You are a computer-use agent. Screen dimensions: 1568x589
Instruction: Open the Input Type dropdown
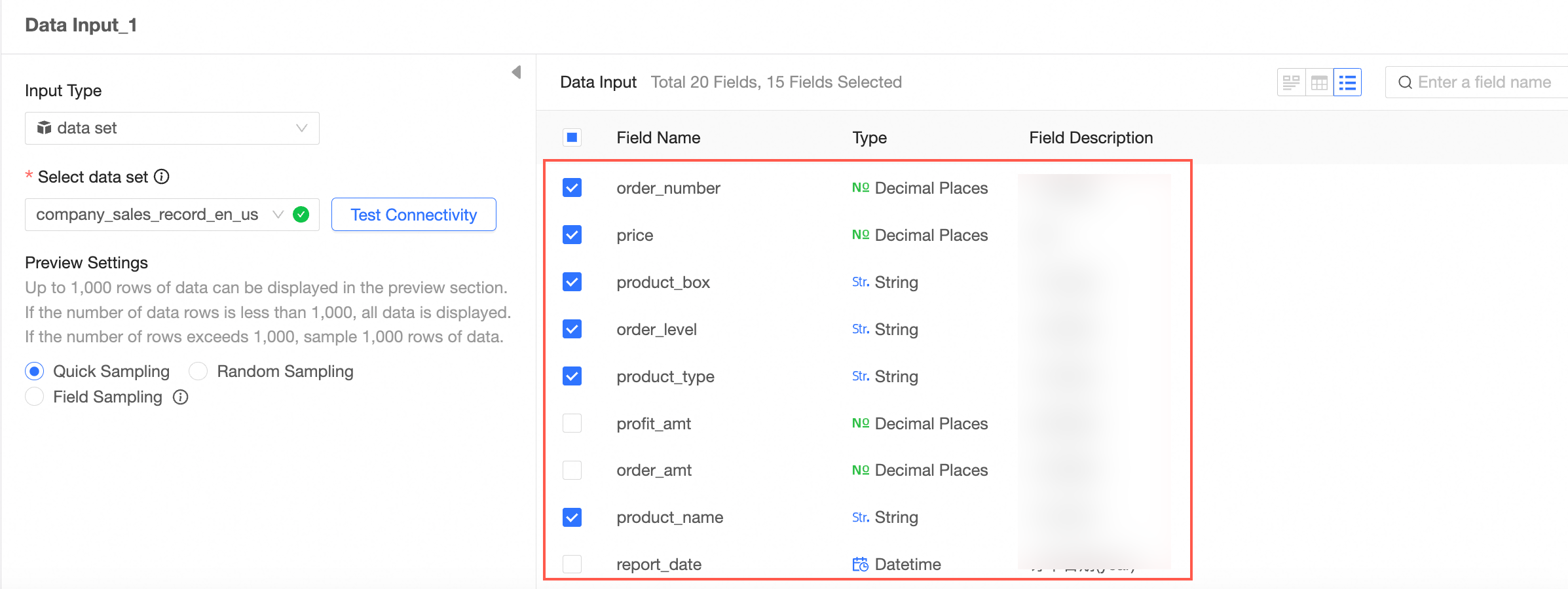pyautogui.click(x=172, y=128)
